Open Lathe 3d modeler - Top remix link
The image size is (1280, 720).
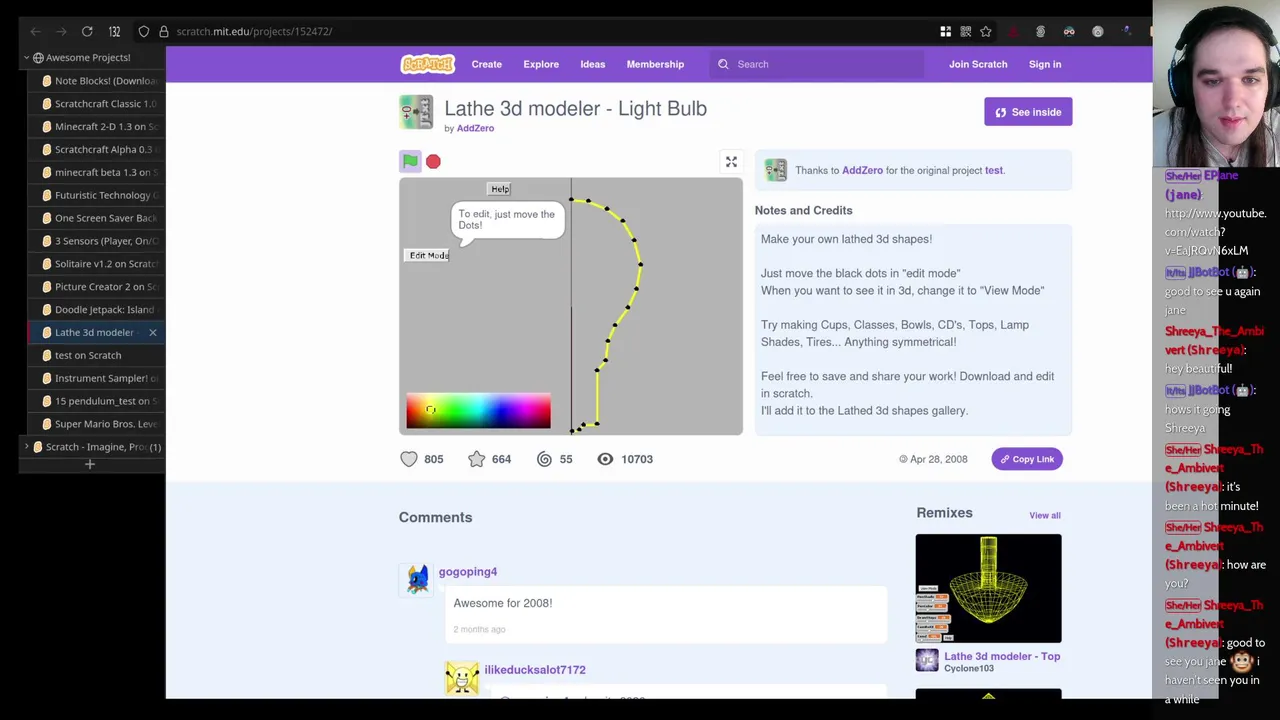coord(1002,656)
